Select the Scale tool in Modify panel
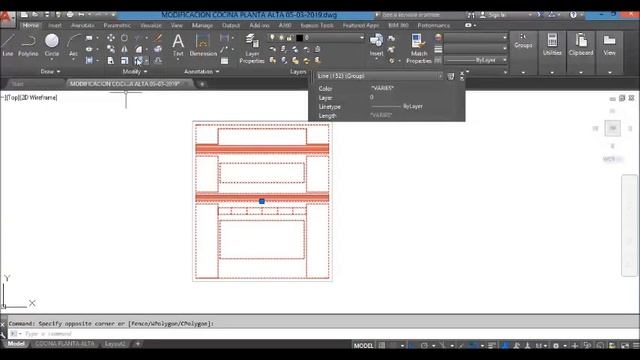Image resolution: width=640 pixels, height=360 pixels. click(124, 61)
